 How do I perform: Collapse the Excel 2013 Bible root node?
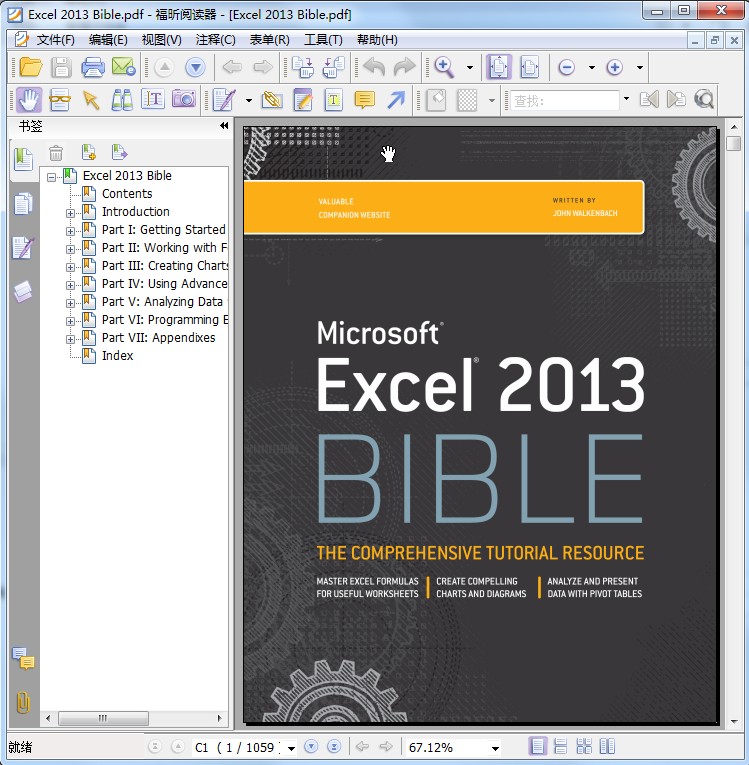[52, 176]
